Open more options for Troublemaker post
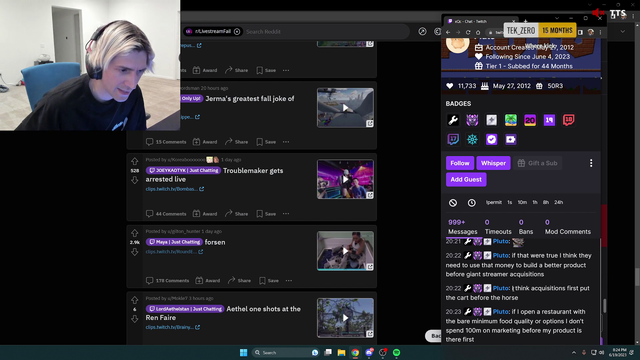Image resolution: width=640 pixels, height=360 pixels. (x=286, y=214)
